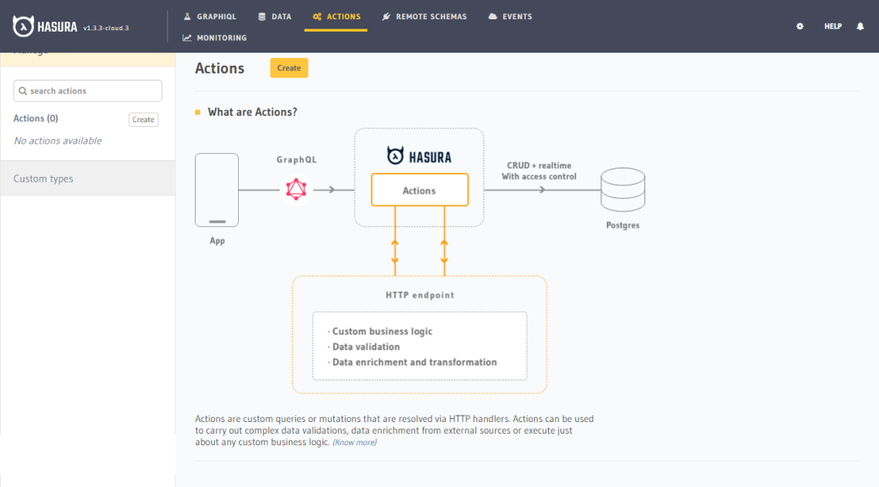Click the 'No actions available' text
Viewport: 879px width, 487px height.
pyautogui.click(x=58, y=141)
